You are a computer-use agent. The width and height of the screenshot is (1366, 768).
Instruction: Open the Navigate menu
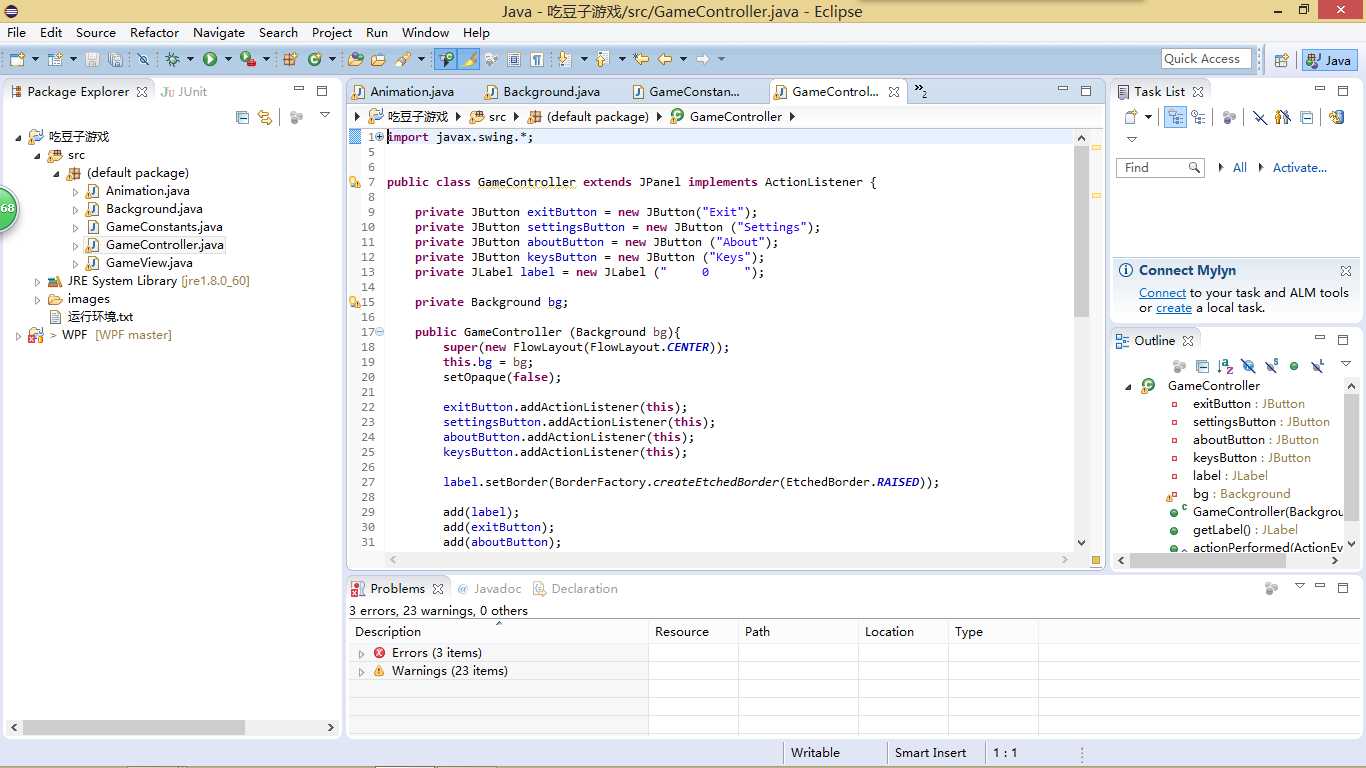point(219,32)
